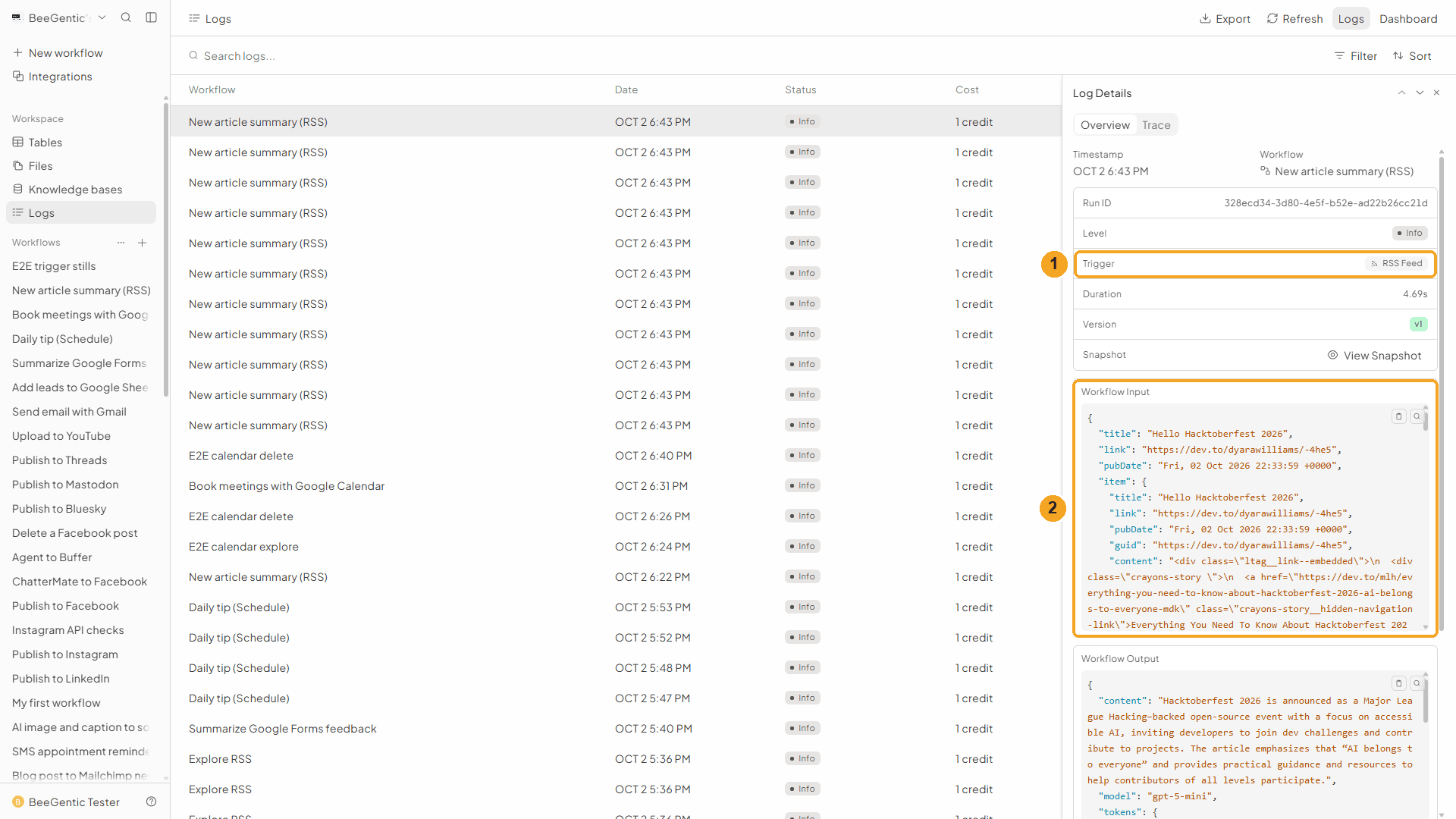The height and width of the screenshot is (819, 1456).
Task: Select the Logs view toggle in header
Action: point(1351,18)
